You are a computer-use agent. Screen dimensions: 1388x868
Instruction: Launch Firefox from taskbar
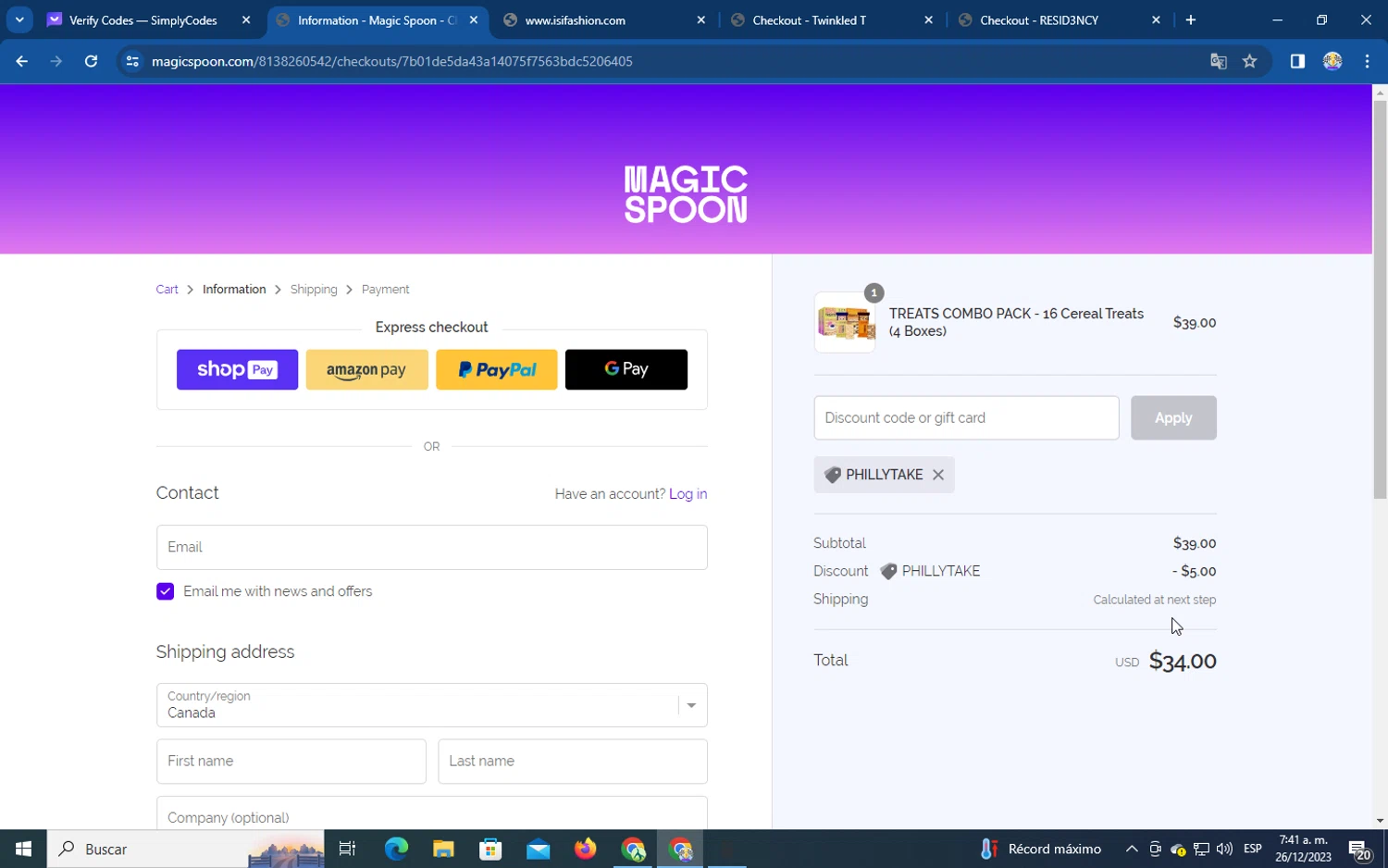pos(585,849)
